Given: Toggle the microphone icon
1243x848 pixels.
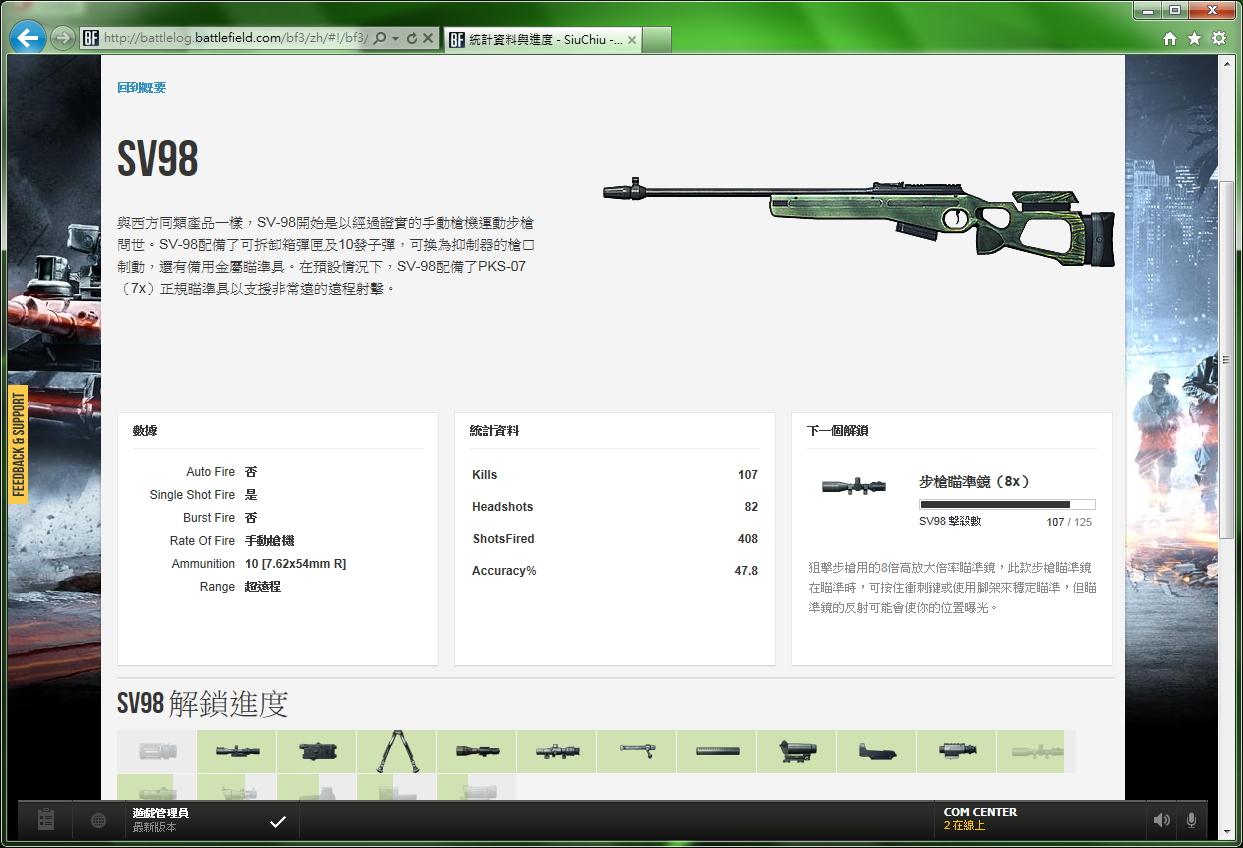Looking at the screenshot, I should (x=1191, y=820).
